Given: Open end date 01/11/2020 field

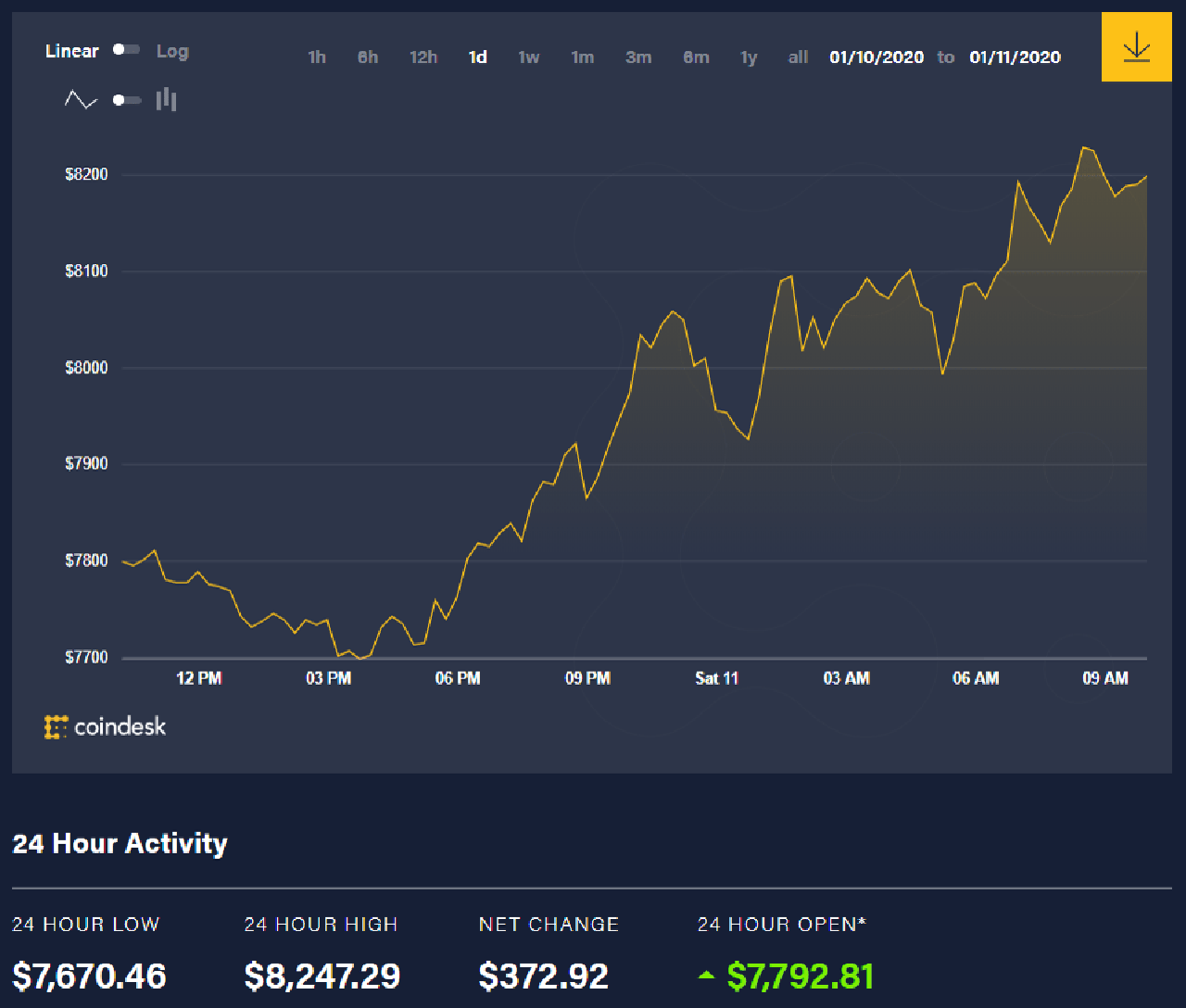Looking at the screenshot, I should click(1015, 57).
